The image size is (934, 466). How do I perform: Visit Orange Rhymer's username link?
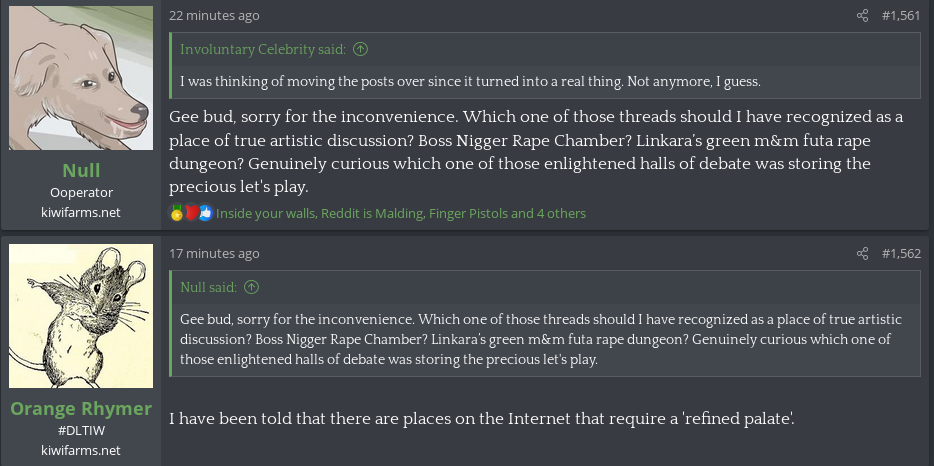click(81, 408)
